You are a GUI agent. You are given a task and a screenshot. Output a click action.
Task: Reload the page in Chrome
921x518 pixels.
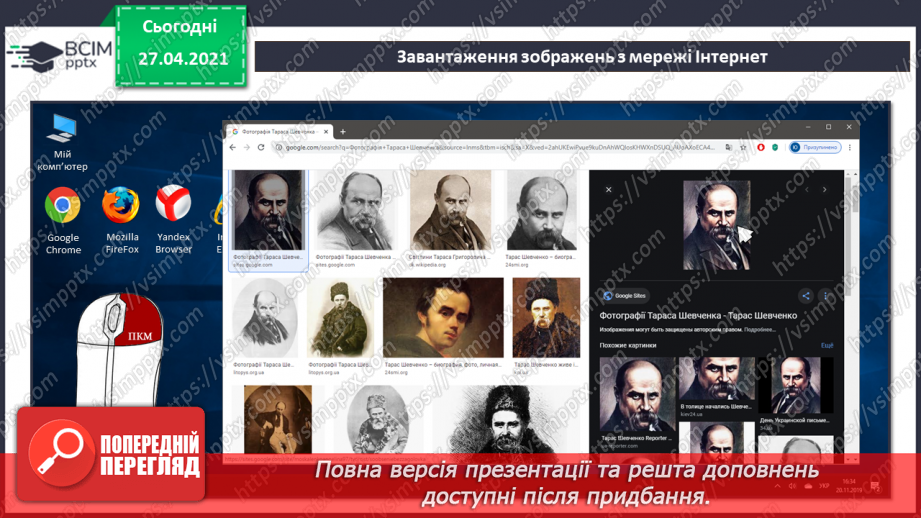pos(261,147)
